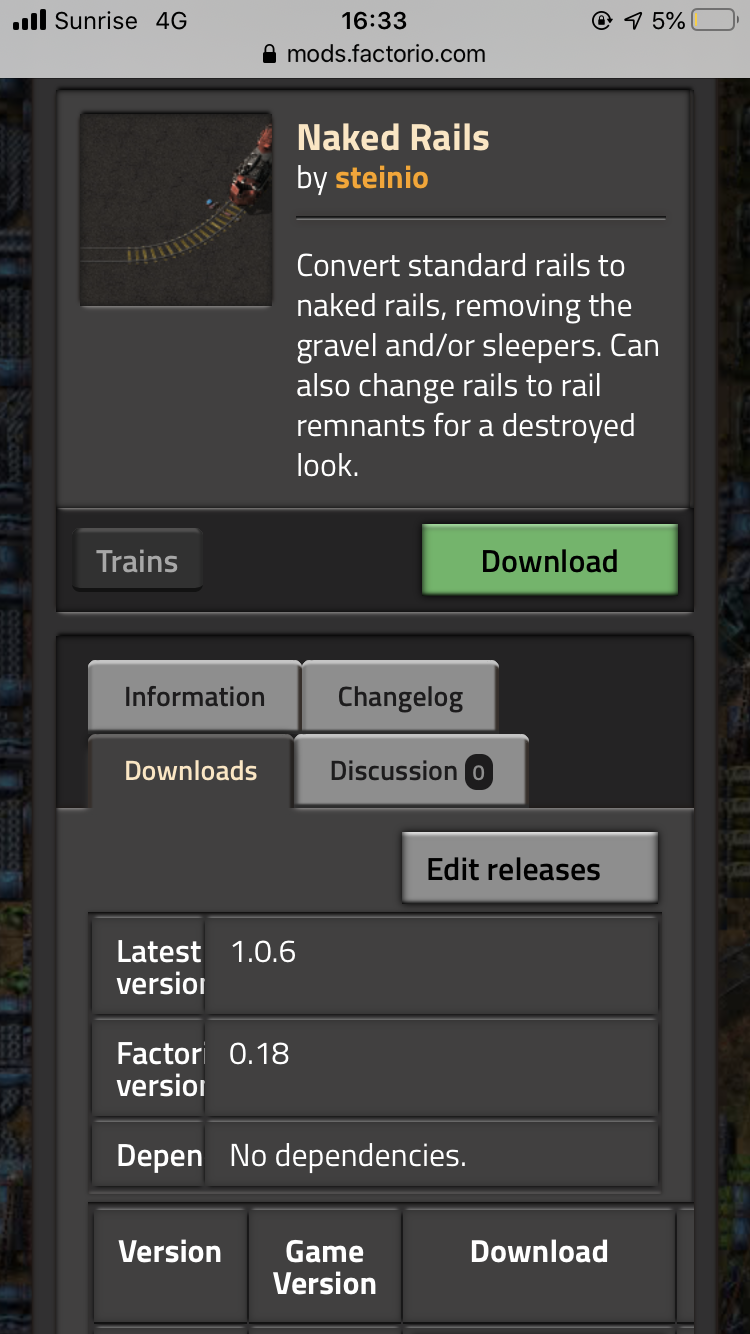This screenshot has width=750, height=1334.
Task: Tap the Download column header
Action: [539, 1252]
